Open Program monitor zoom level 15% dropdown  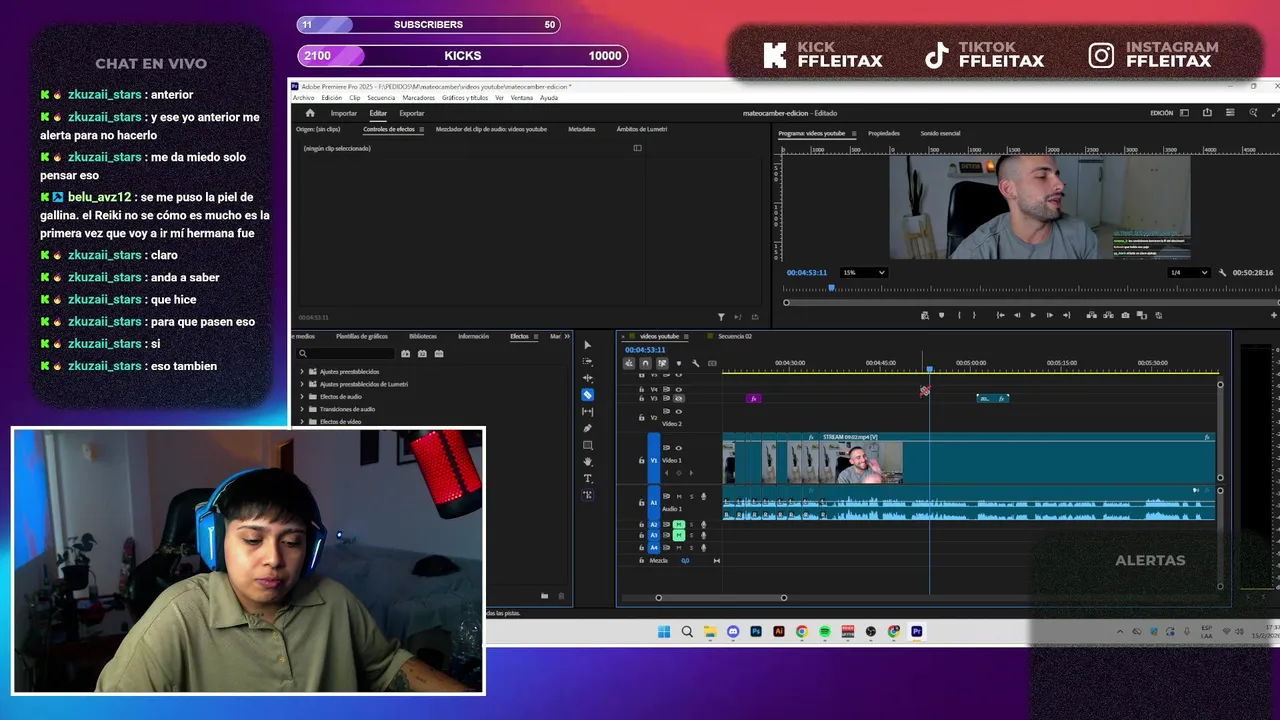(x=864, y=272)
